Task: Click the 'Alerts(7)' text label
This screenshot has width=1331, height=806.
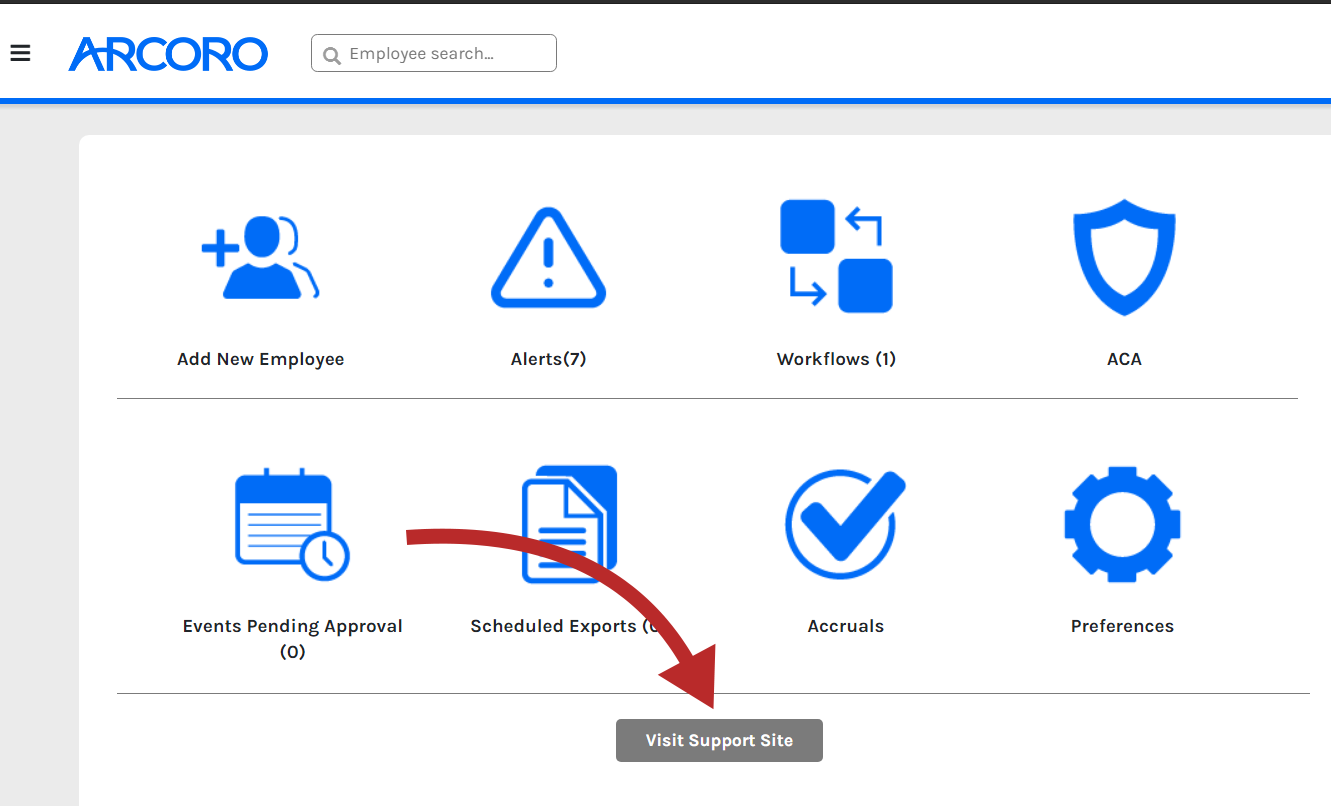Action: coord(548,359)
